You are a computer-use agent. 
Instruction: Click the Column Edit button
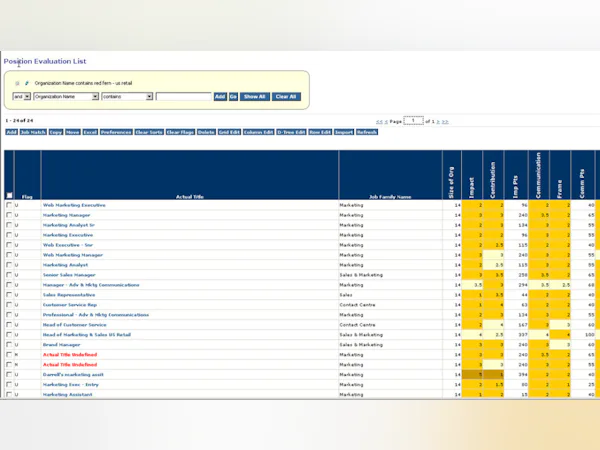pyautogui.click(x=259, y=132)
